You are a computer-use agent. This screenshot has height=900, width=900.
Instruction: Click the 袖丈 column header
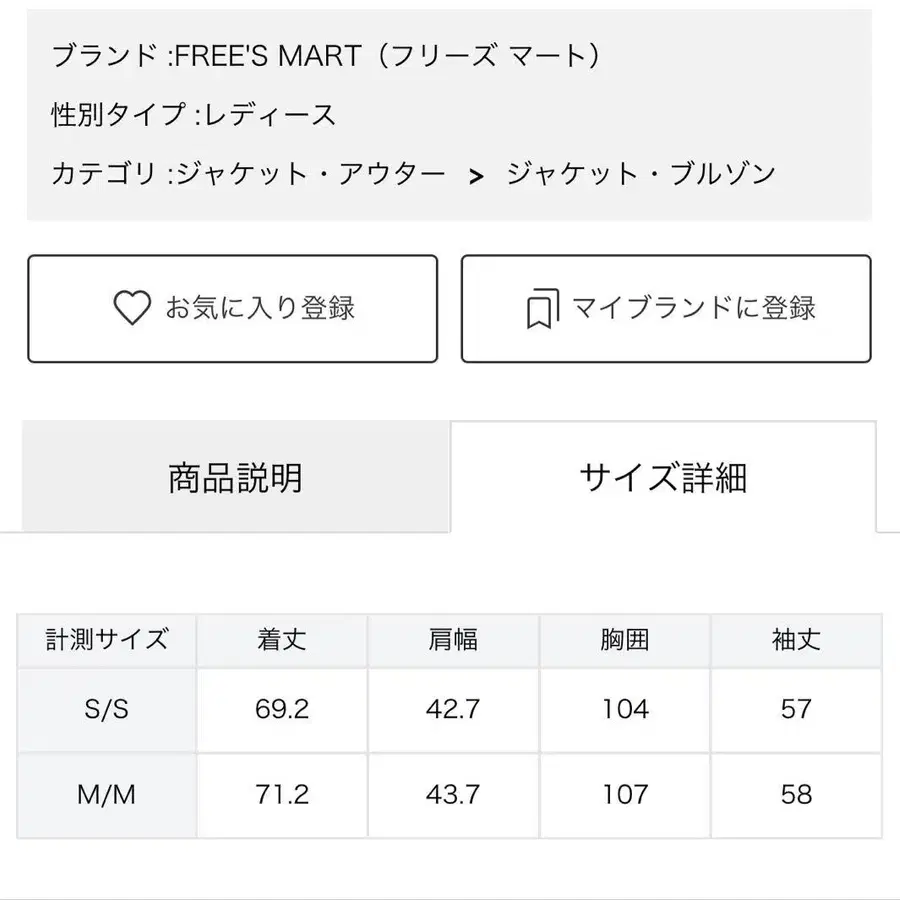[x=795, y=639]
